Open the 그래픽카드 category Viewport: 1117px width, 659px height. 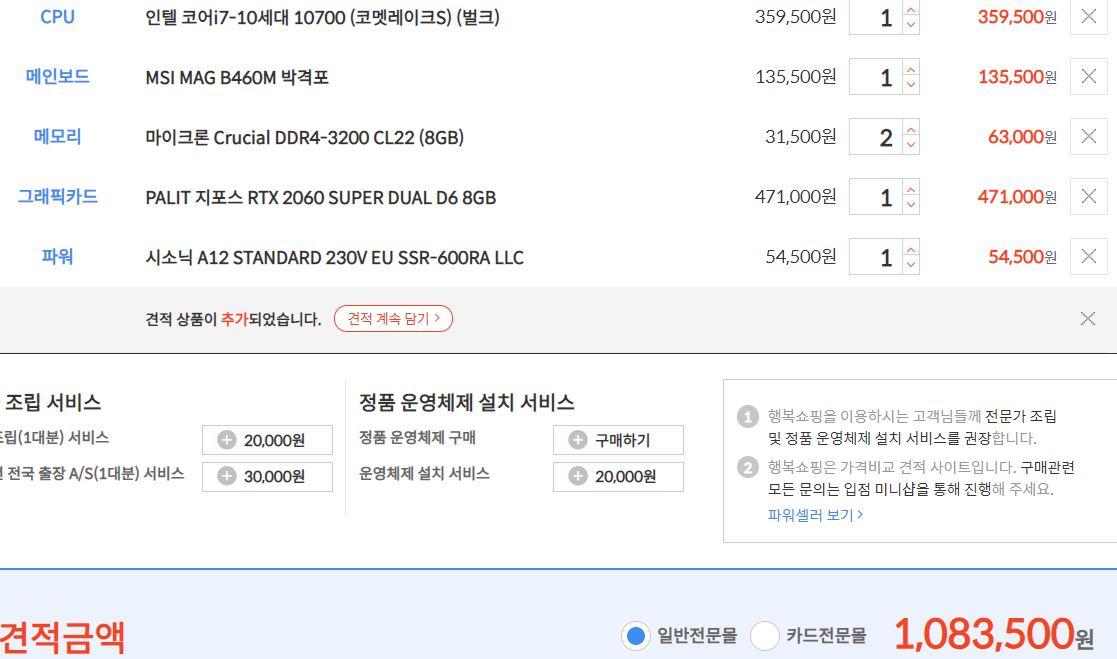point(57,197)
